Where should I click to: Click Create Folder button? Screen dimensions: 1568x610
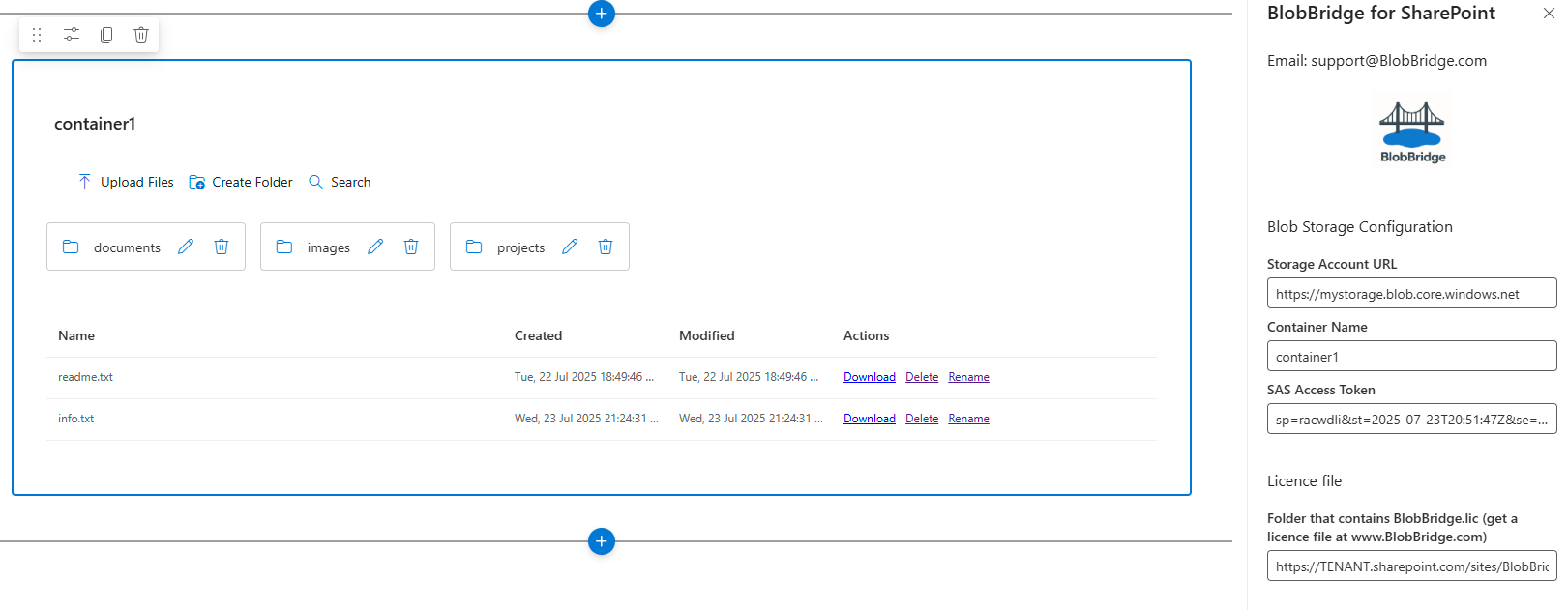241,182
